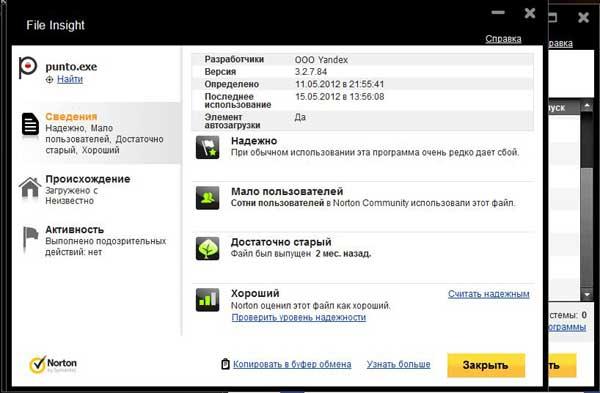Open Проверить уровень надежности link
This screenshot has width=600, height=393.
pos(298,317)
